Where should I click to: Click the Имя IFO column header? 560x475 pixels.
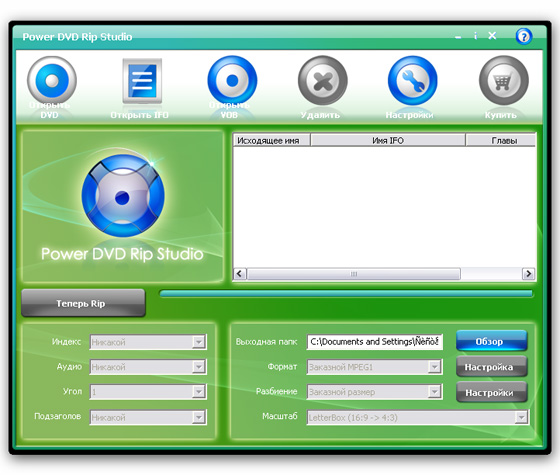[x=388, y=140]
